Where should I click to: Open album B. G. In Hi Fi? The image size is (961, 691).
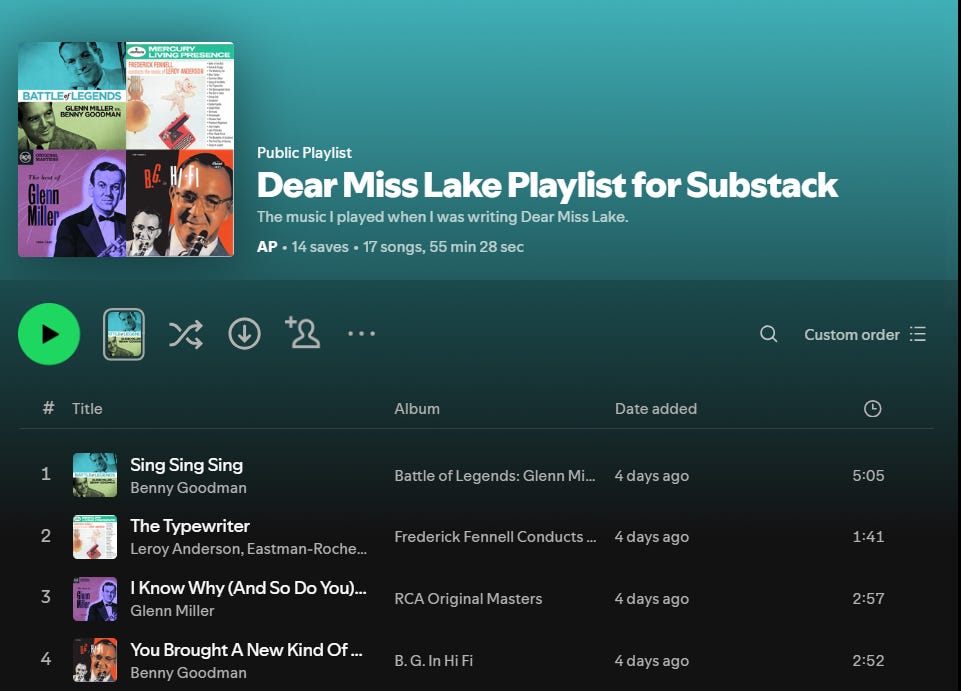click(x=433, y=661)
